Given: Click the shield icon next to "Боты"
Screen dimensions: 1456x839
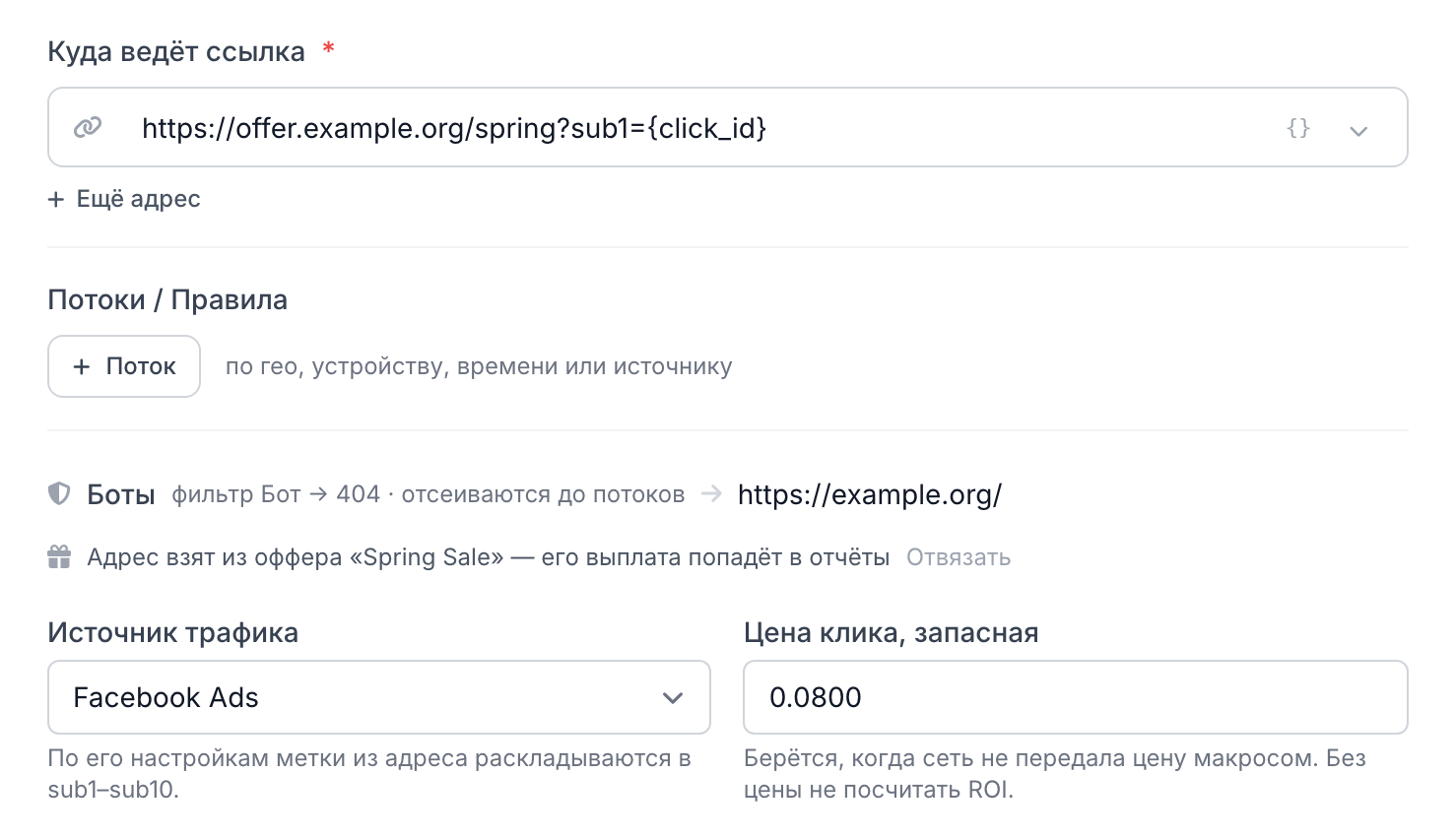Looking at the screenshot, I should pos(59,493).
